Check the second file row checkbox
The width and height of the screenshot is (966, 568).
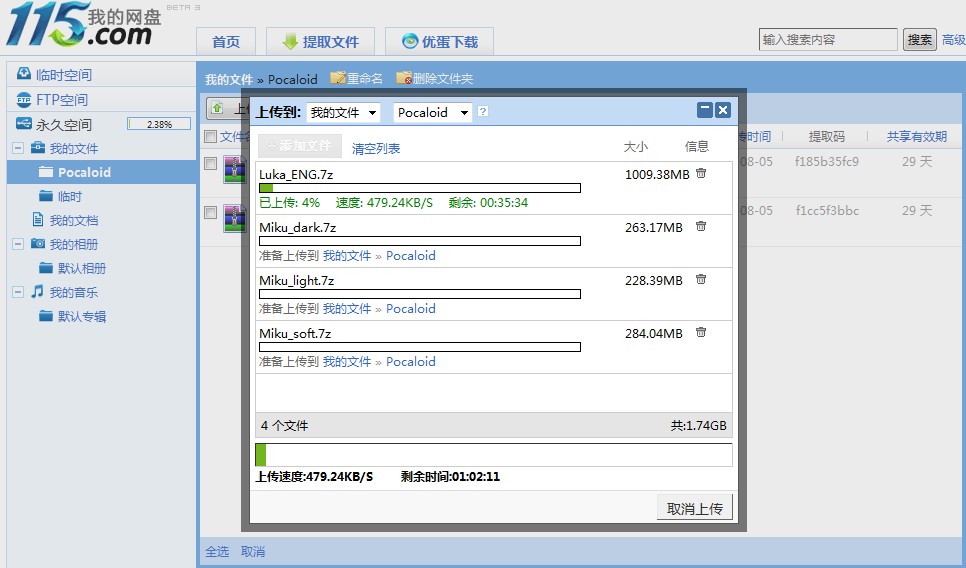[x=211, y=213]
